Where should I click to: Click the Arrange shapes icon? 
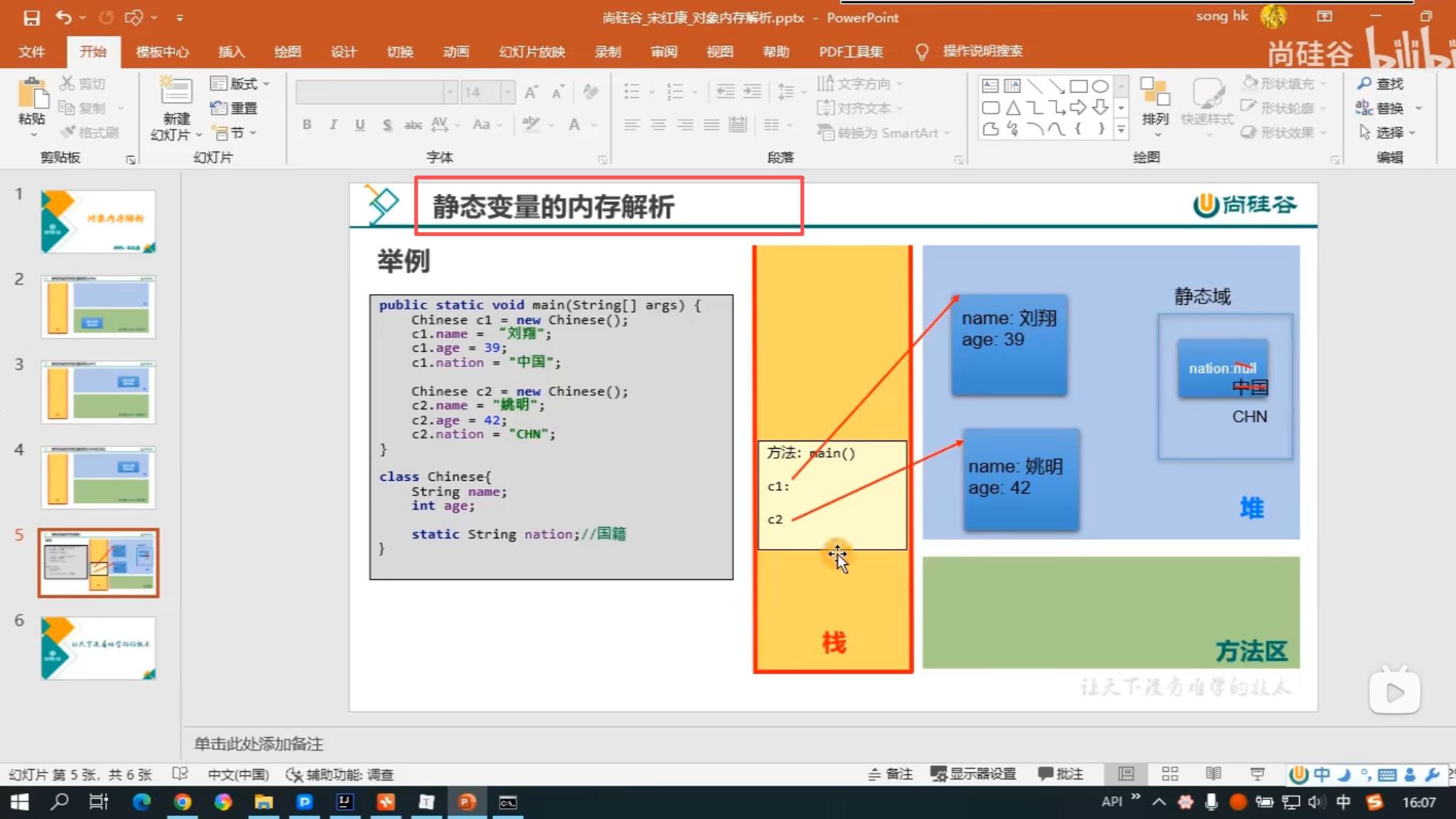point(1155,95)
